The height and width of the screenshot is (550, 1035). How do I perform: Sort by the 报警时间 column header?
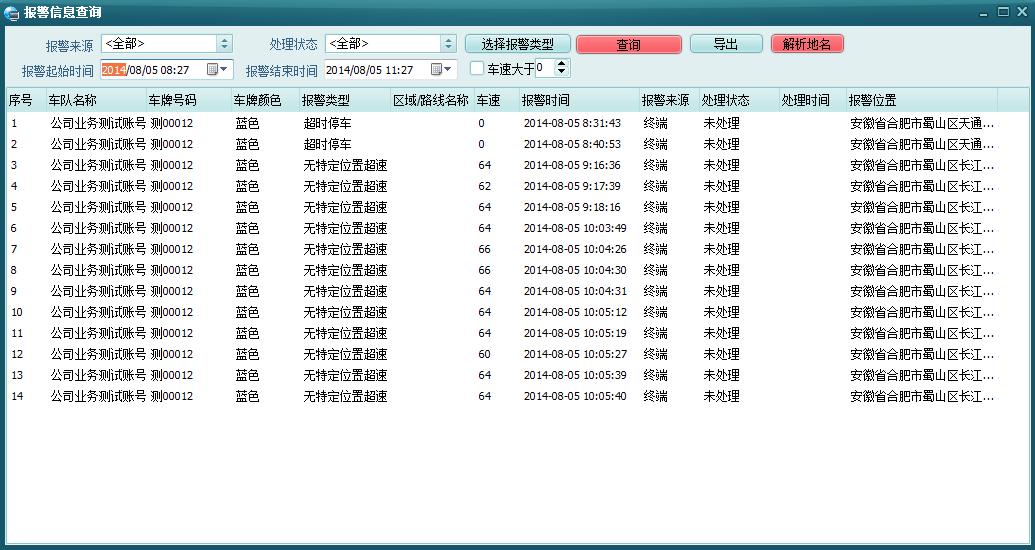578,101
